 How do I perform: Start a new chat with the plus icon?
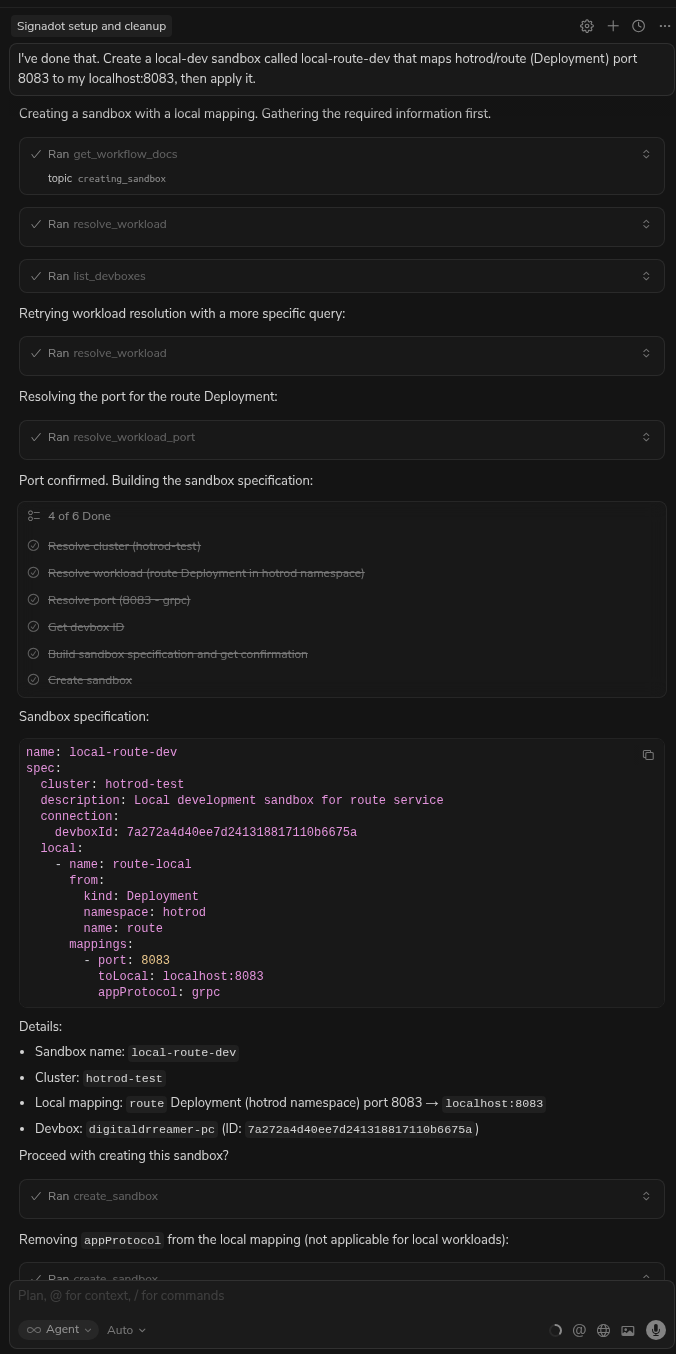tap(613, 26)
